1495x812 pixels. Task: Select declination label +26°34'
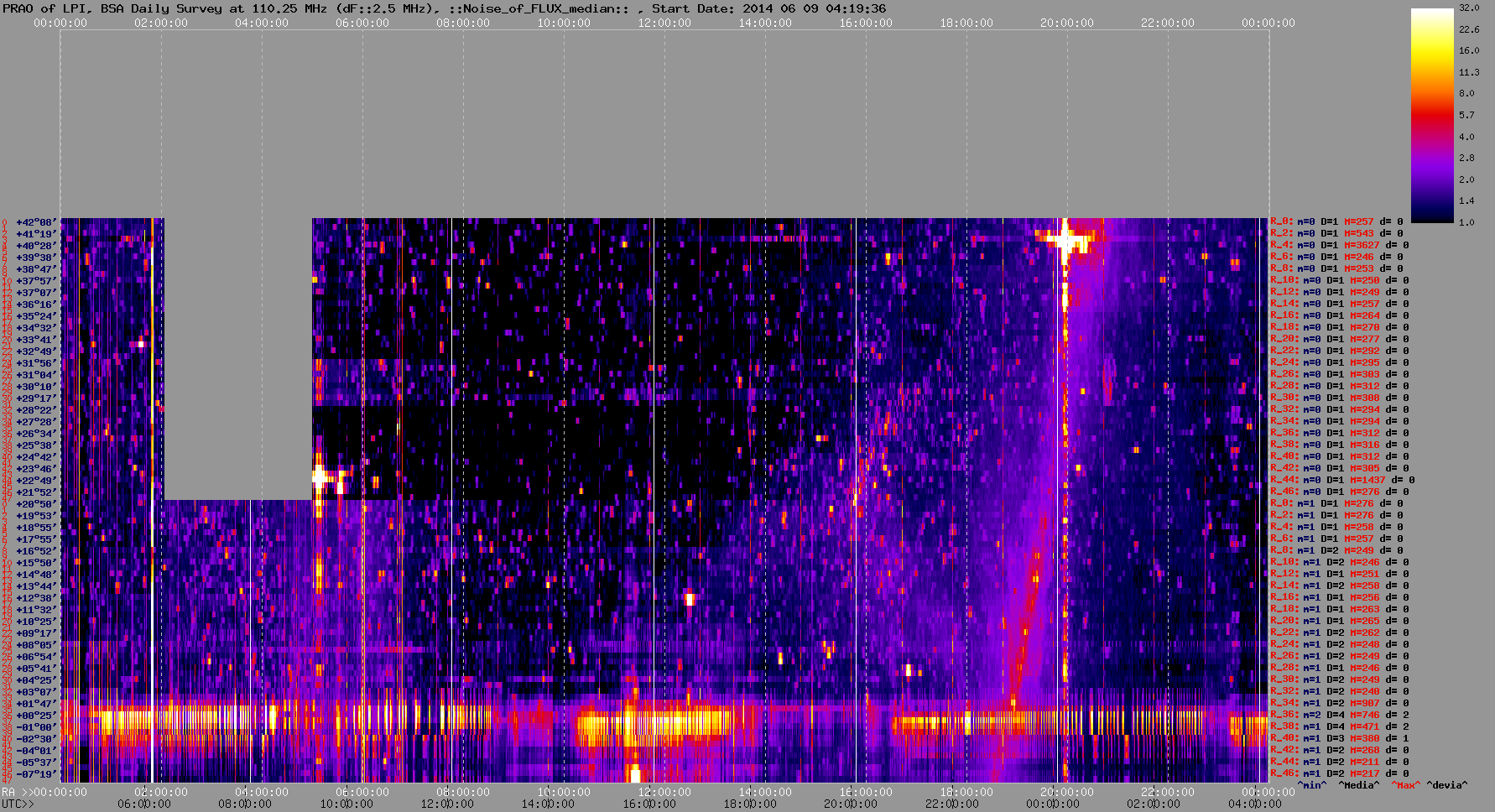(36, 434)
